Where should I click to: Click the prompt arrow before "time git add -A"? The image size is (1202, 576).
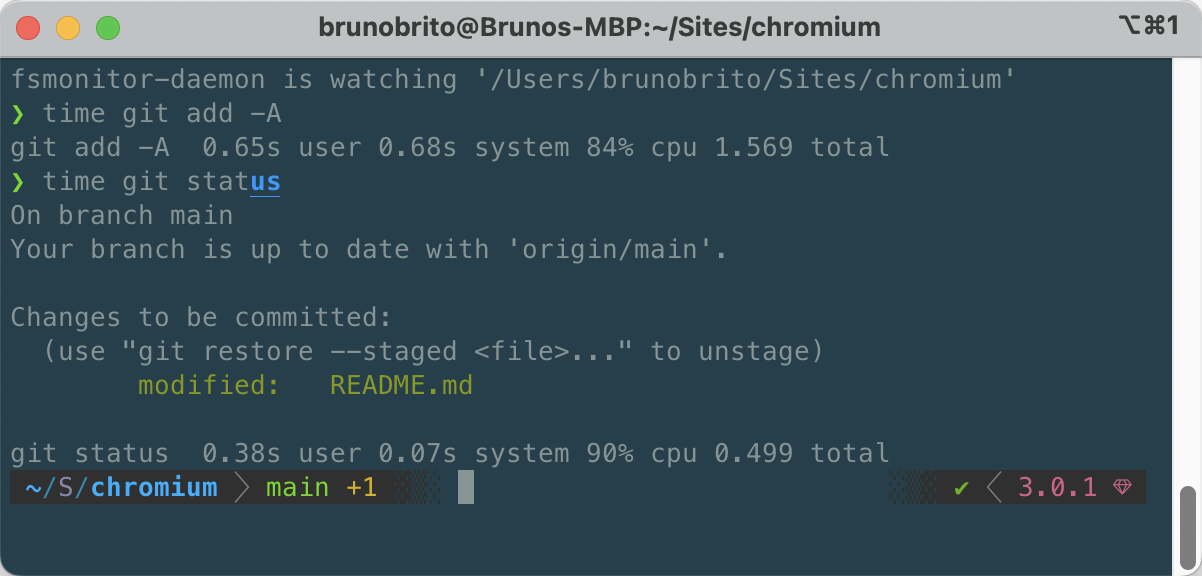tap(17, 113)
